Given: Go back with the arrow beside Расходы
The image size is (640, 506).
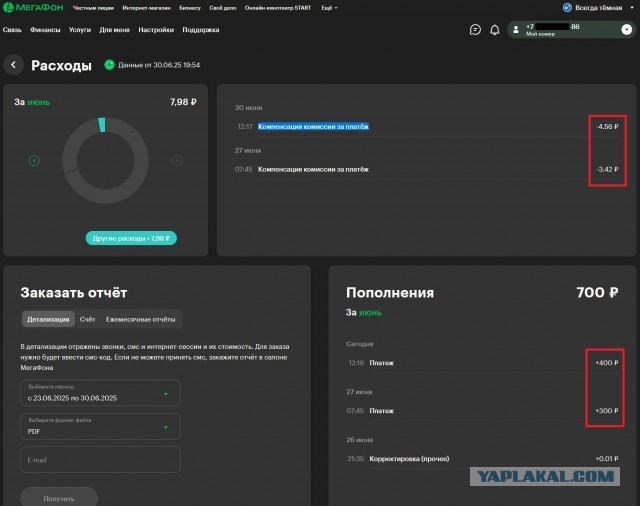Looking at the screenshot, I should [13, 65].
